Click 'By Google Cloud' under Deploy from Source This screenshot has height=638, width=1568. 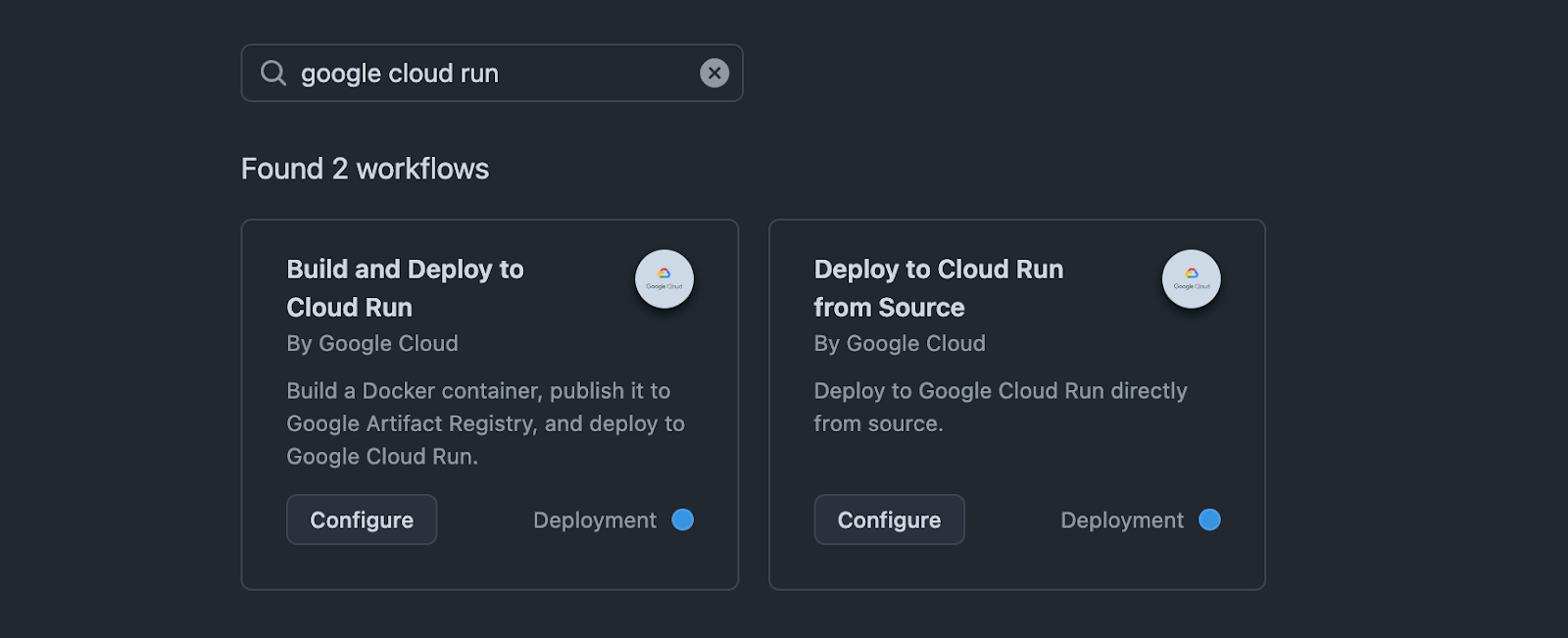pyautogui.click(x=900, y=343)
